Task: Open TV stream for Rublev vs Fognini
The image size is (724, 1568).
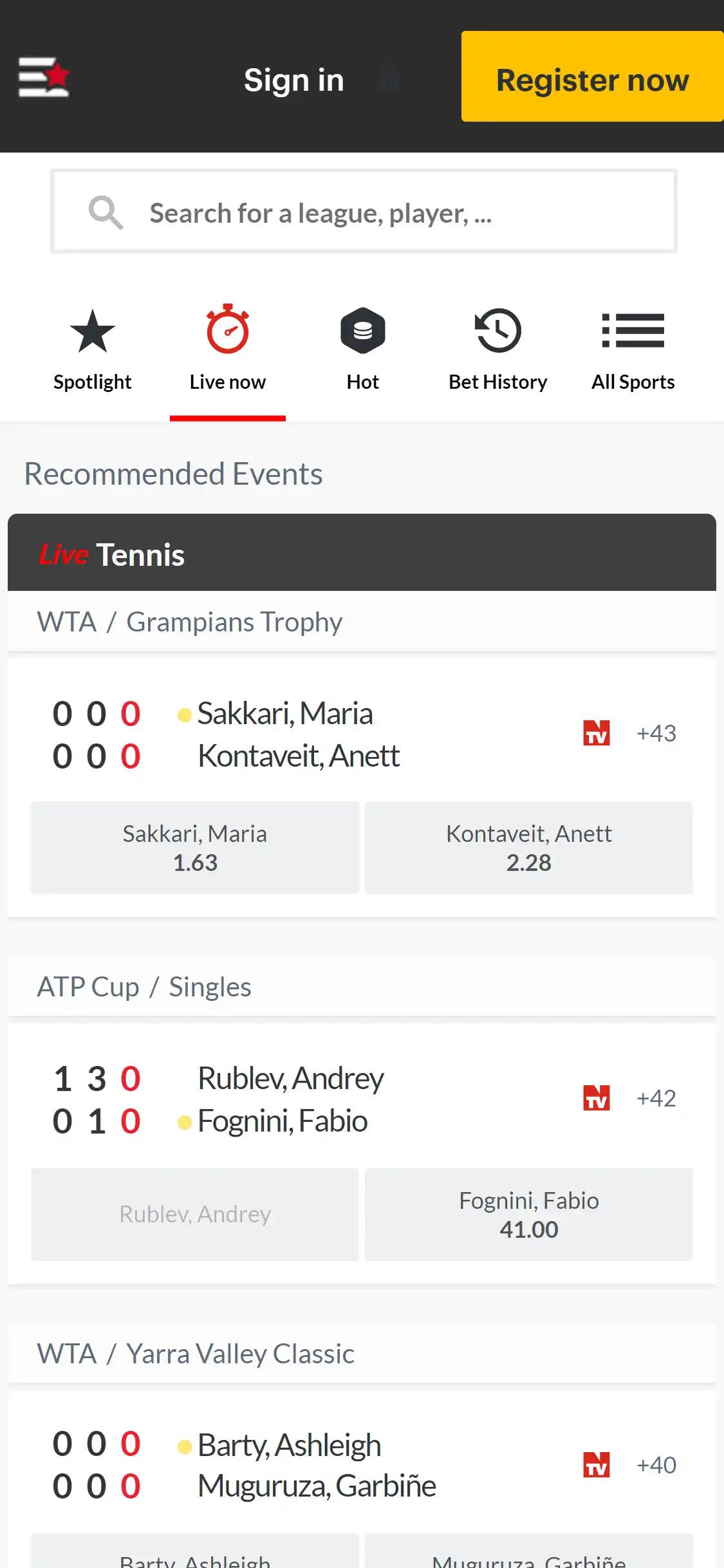Action: click(597, 1098)
